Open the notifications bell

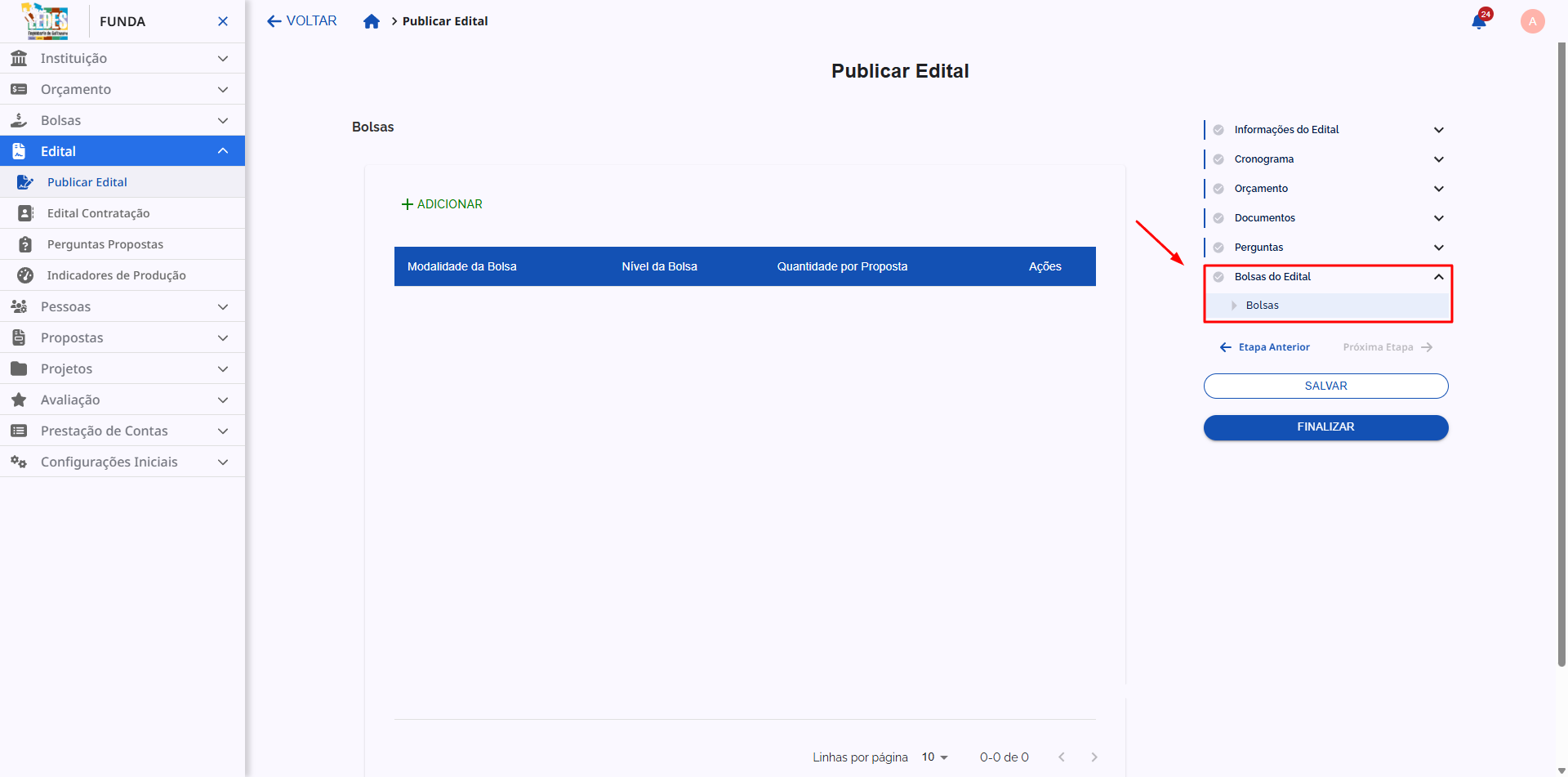(x=1479, y=21)
